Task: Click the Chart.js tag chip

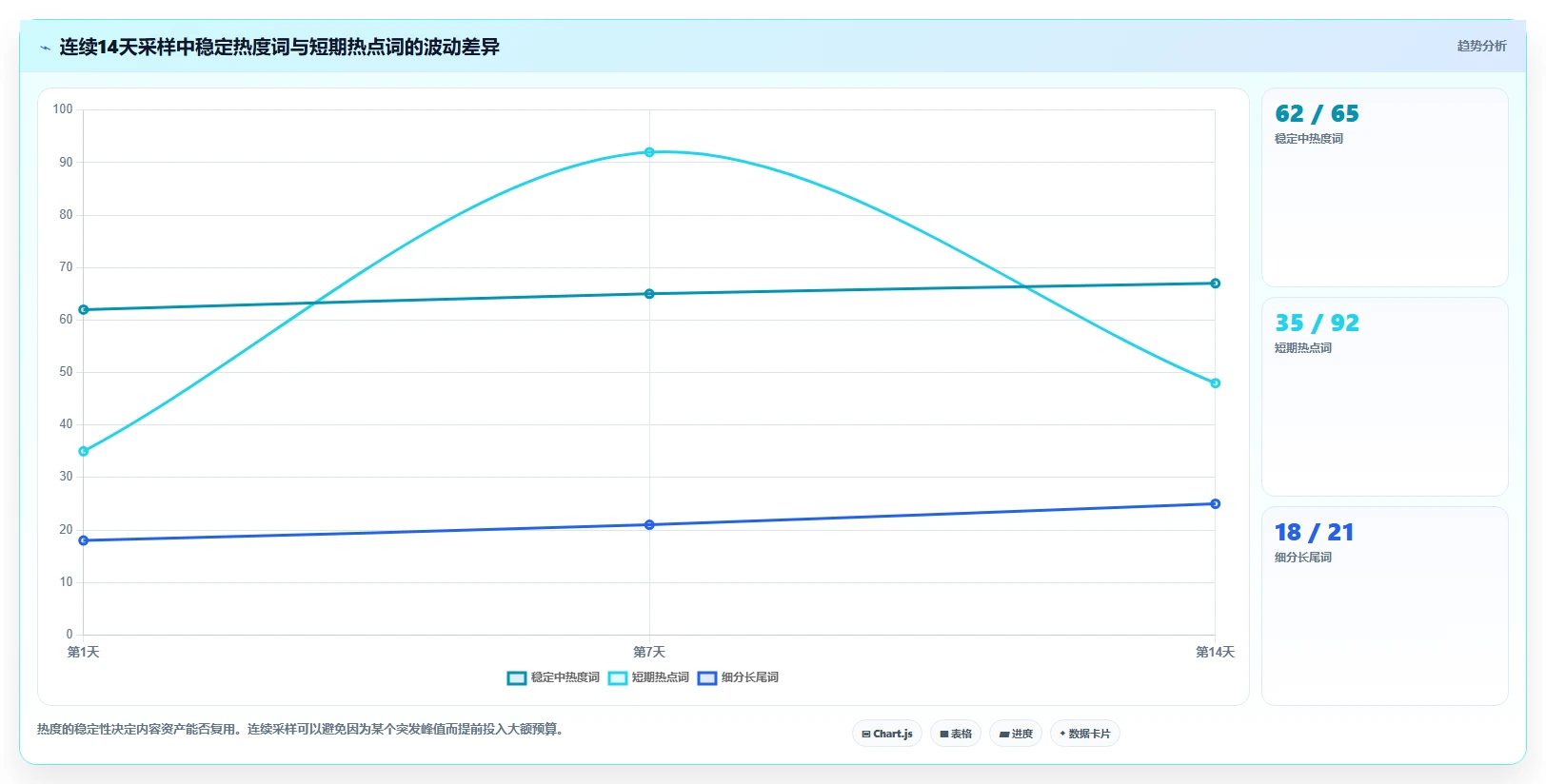Action: click(x=887, y=734)
